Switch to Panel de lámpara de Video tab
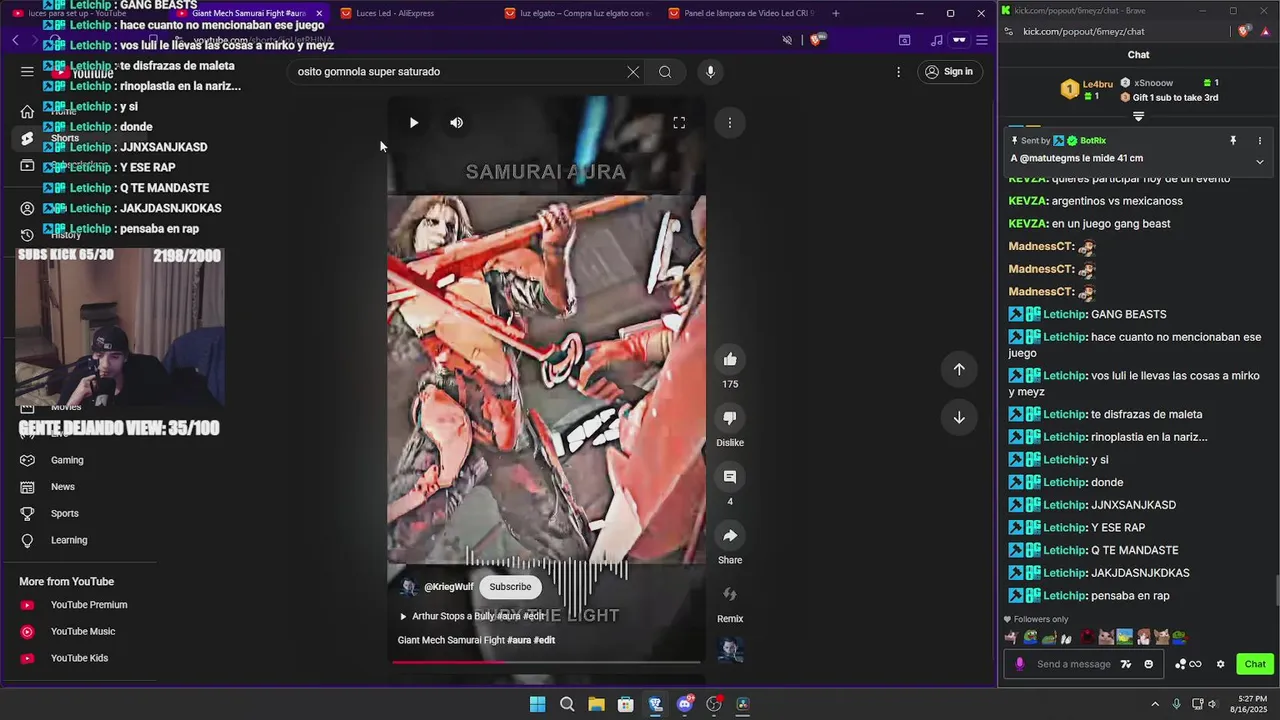1280x720 pixels. click(740, 13)
